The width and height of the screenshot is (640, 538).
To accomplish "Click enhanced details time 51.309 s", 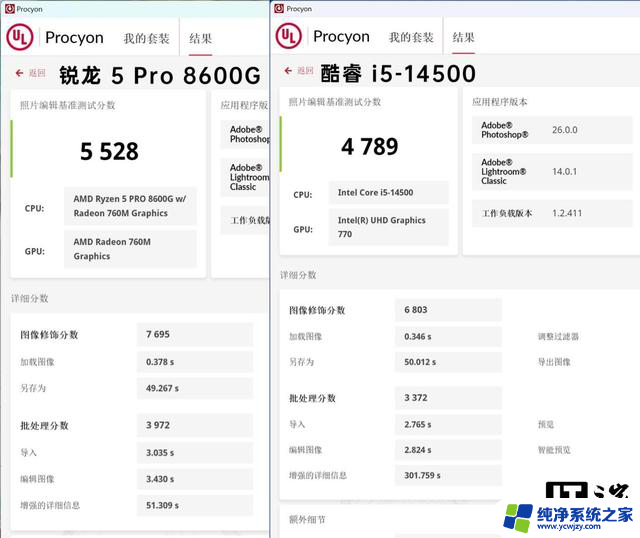I will (195, 505).
